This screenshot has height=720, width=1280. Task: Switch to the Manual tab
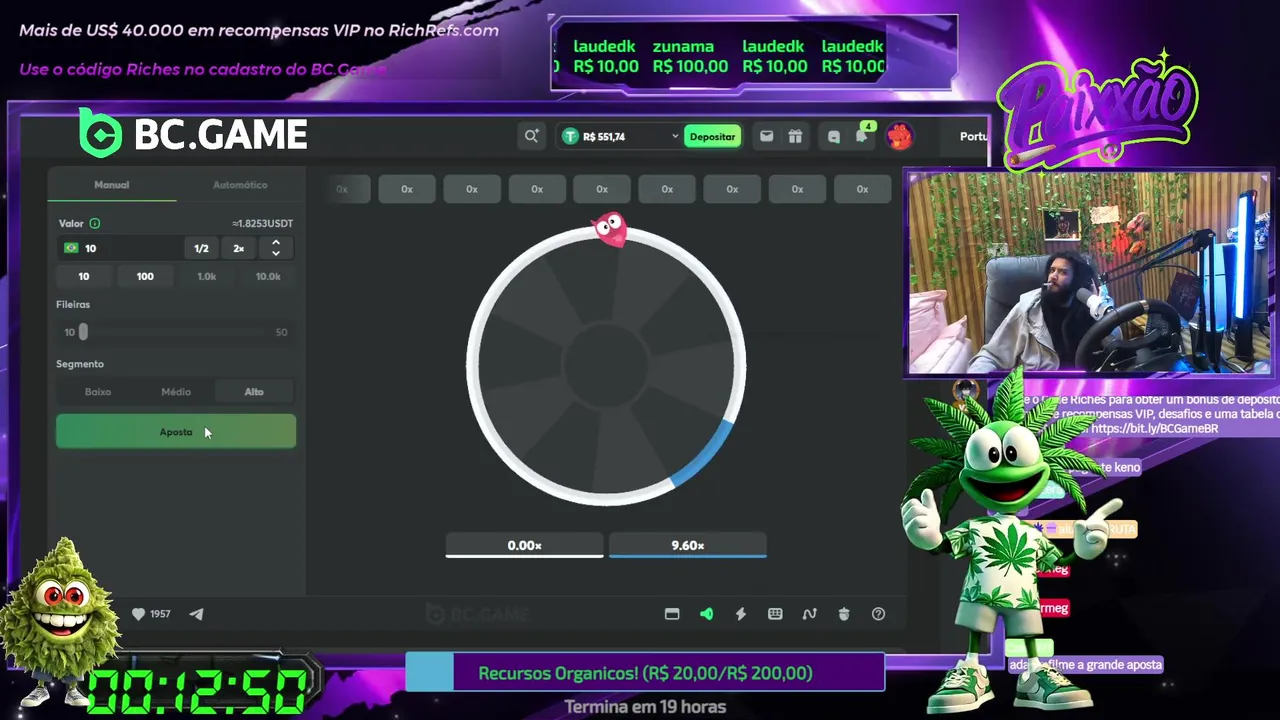(112, 185)
